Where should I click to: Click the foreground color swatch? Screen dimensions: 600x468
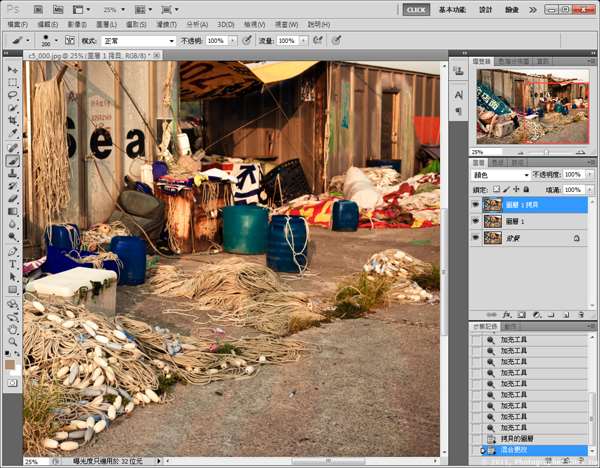click(10, 364)
